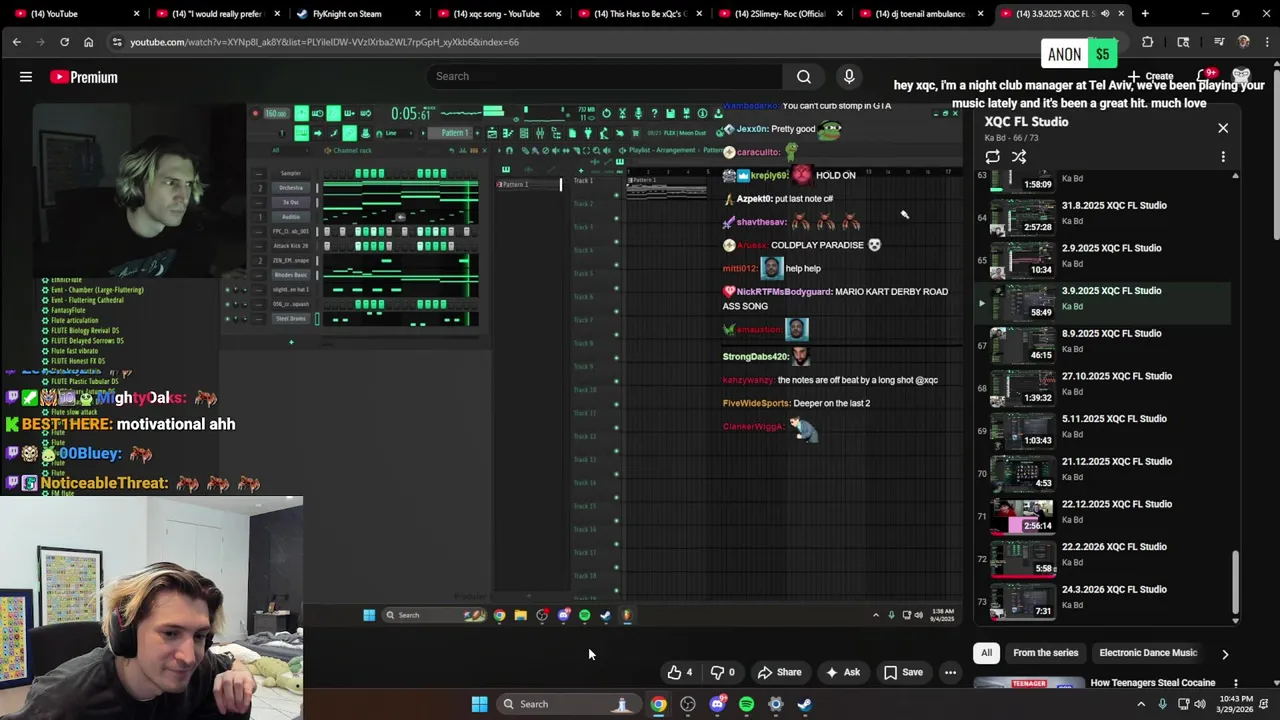Click the Share button
Viewport: 1280px width, 720px height.
(x=779, y=673)
